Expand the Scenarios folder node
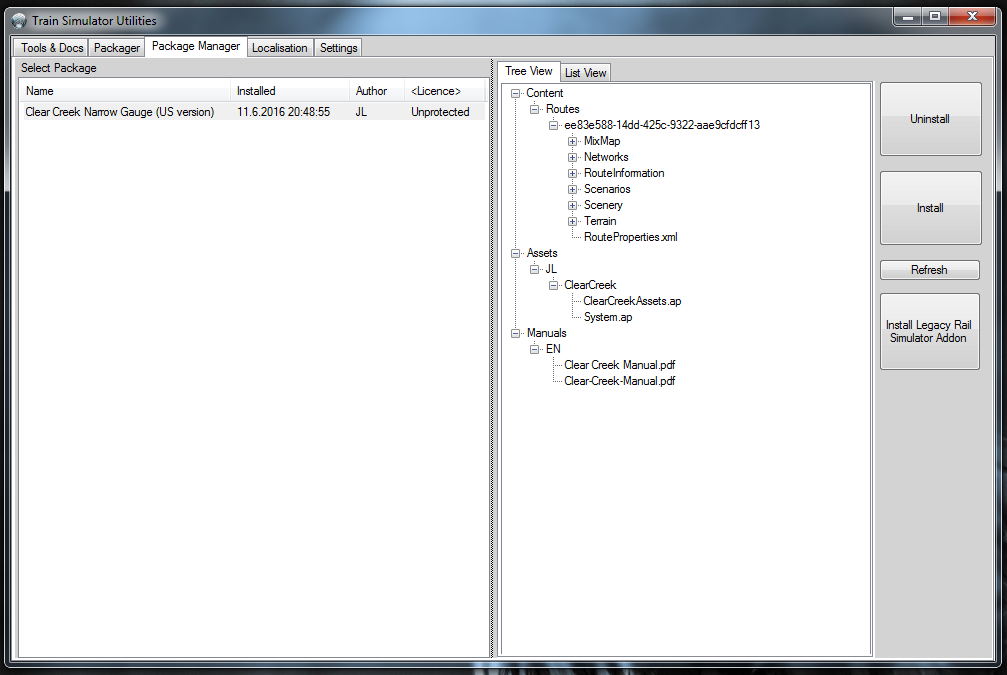 [x=572, y=189]
